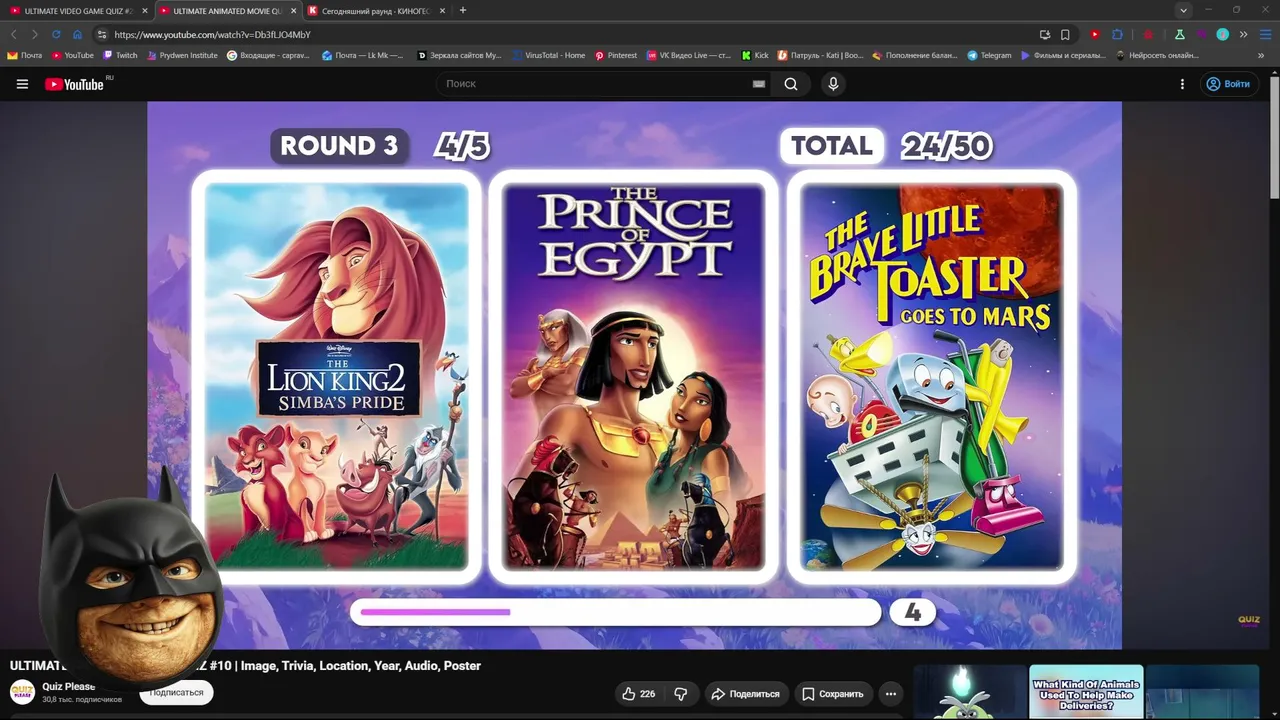Screen dimensions: 1280x720
Task: Bookmark this page from address bar
Action: point(1065,34)
